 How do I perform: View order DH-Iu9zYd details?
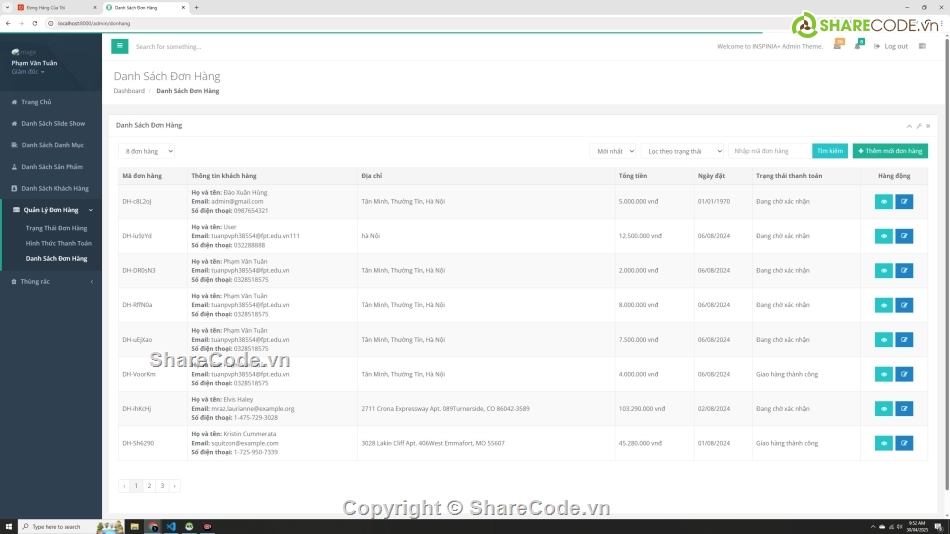pyautogui.click(x=883, y=236)
